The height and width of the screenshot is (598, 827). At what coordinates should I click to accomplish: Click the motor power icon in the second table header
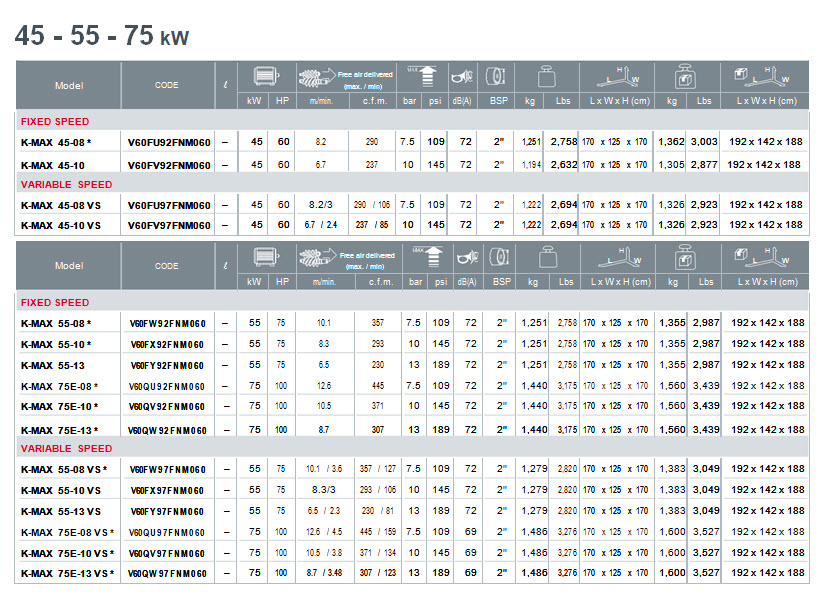click(x=266, y=257)
